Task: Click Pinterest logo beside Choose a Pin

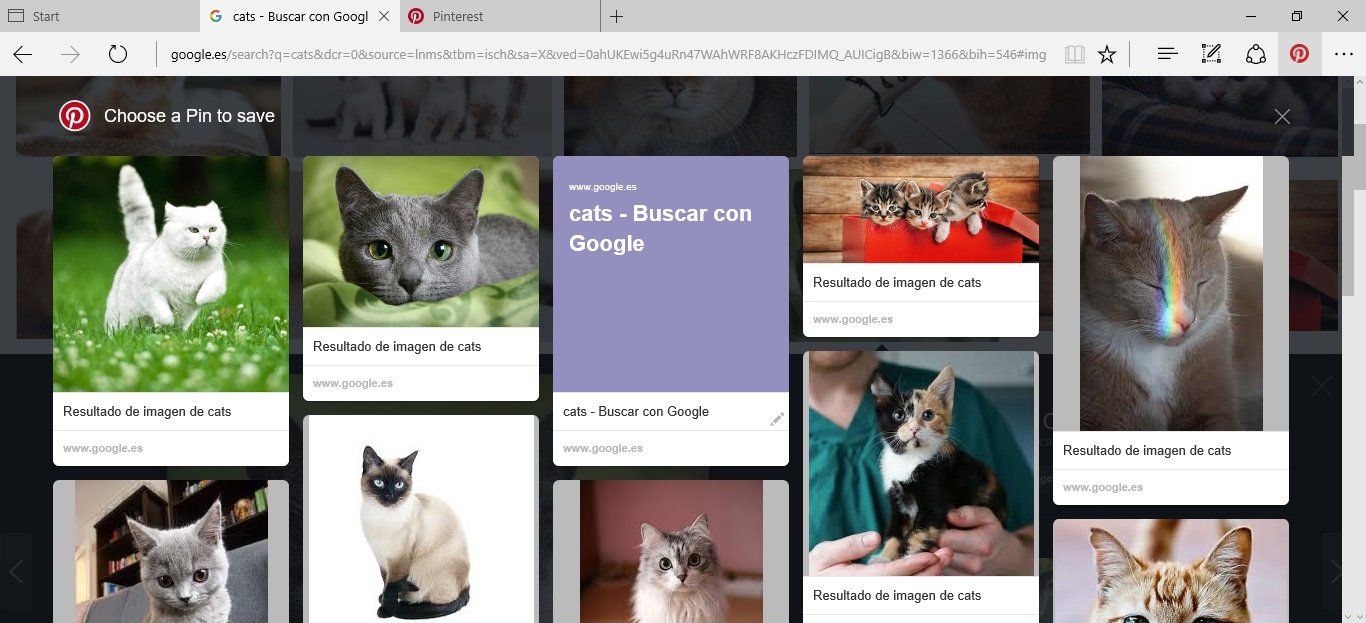Action: [x=74, y=116]
